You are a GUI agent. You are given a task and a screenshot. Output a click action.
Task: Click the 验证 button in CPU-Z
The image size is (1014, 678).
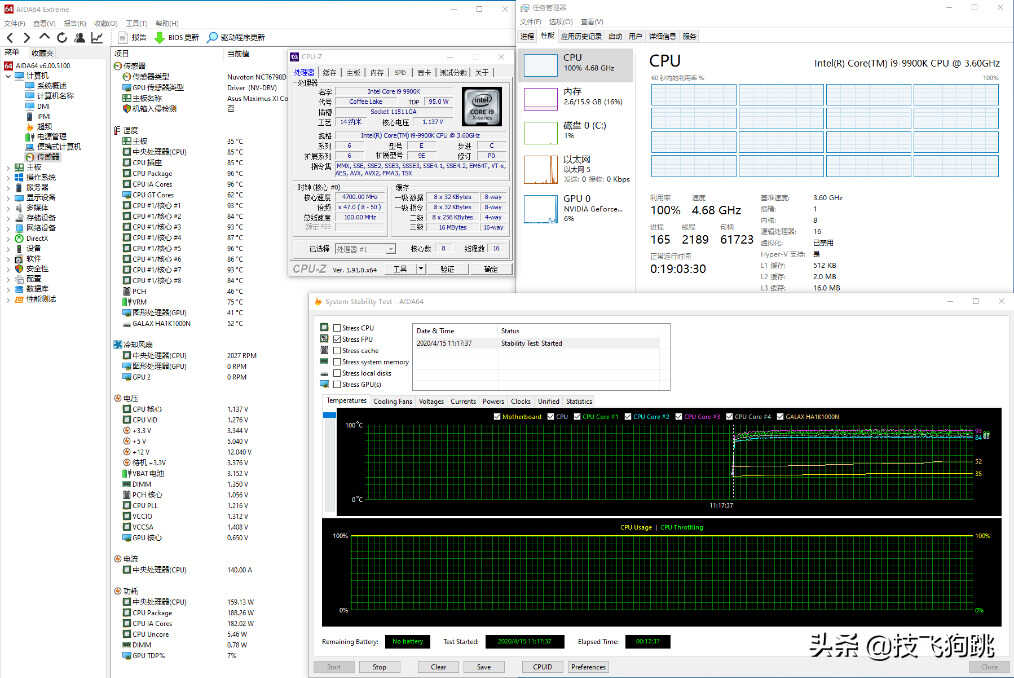[x=448, y=268]
